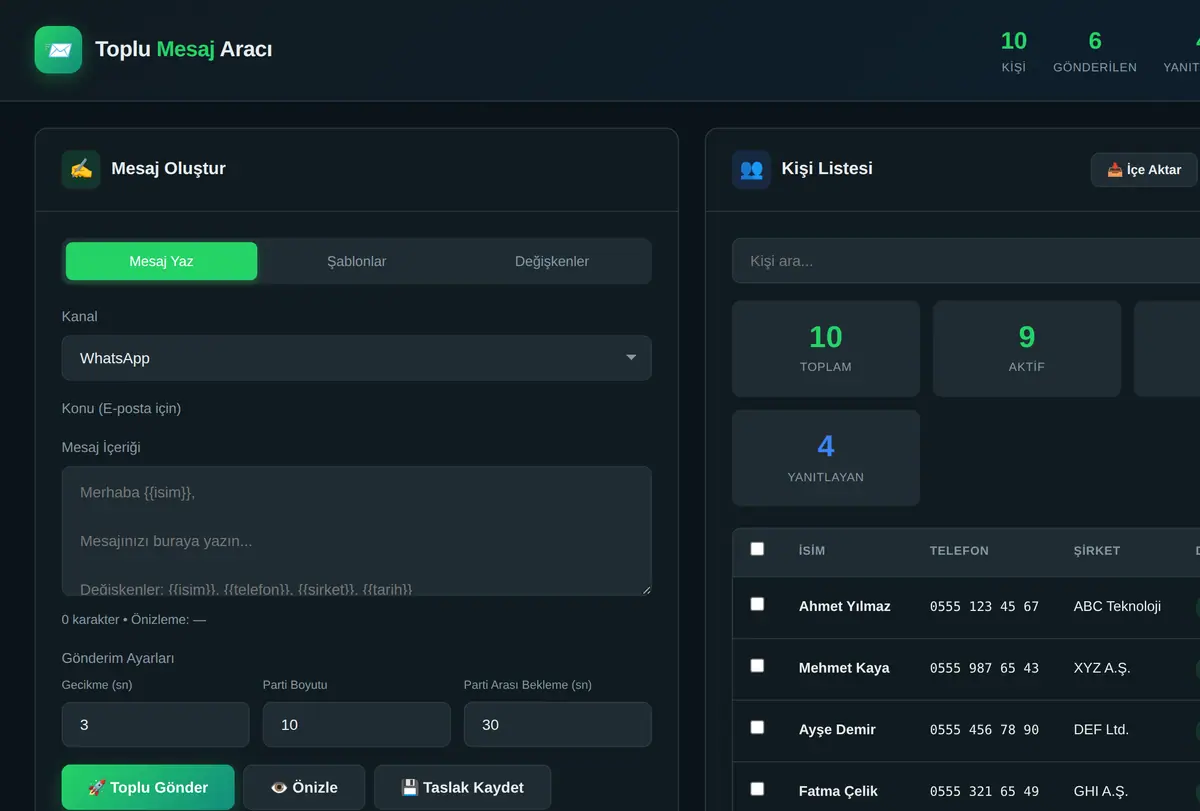This screenshot has height=811, width=1200.
Task: Click the Önizle preview button
Action: [304, 787]
